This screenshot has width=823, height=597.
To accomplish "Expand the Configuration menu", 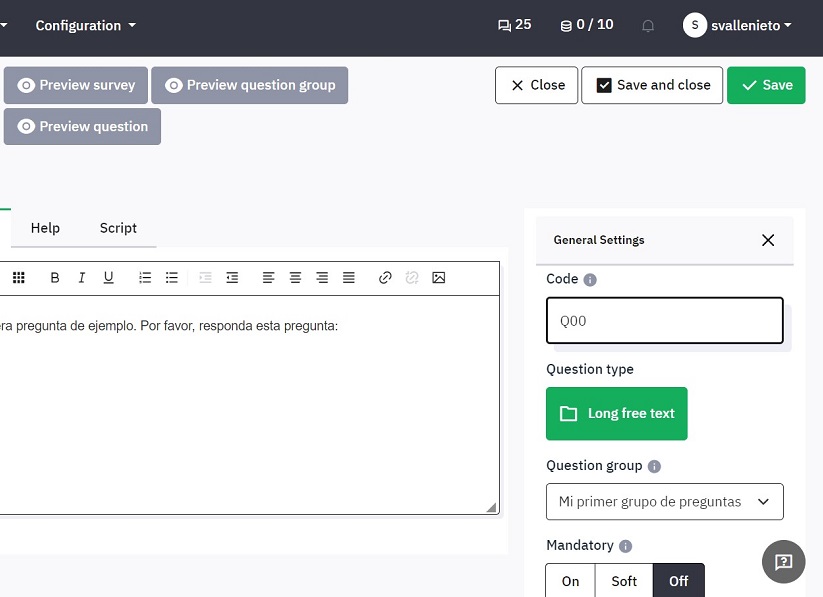I will point(85,26).
